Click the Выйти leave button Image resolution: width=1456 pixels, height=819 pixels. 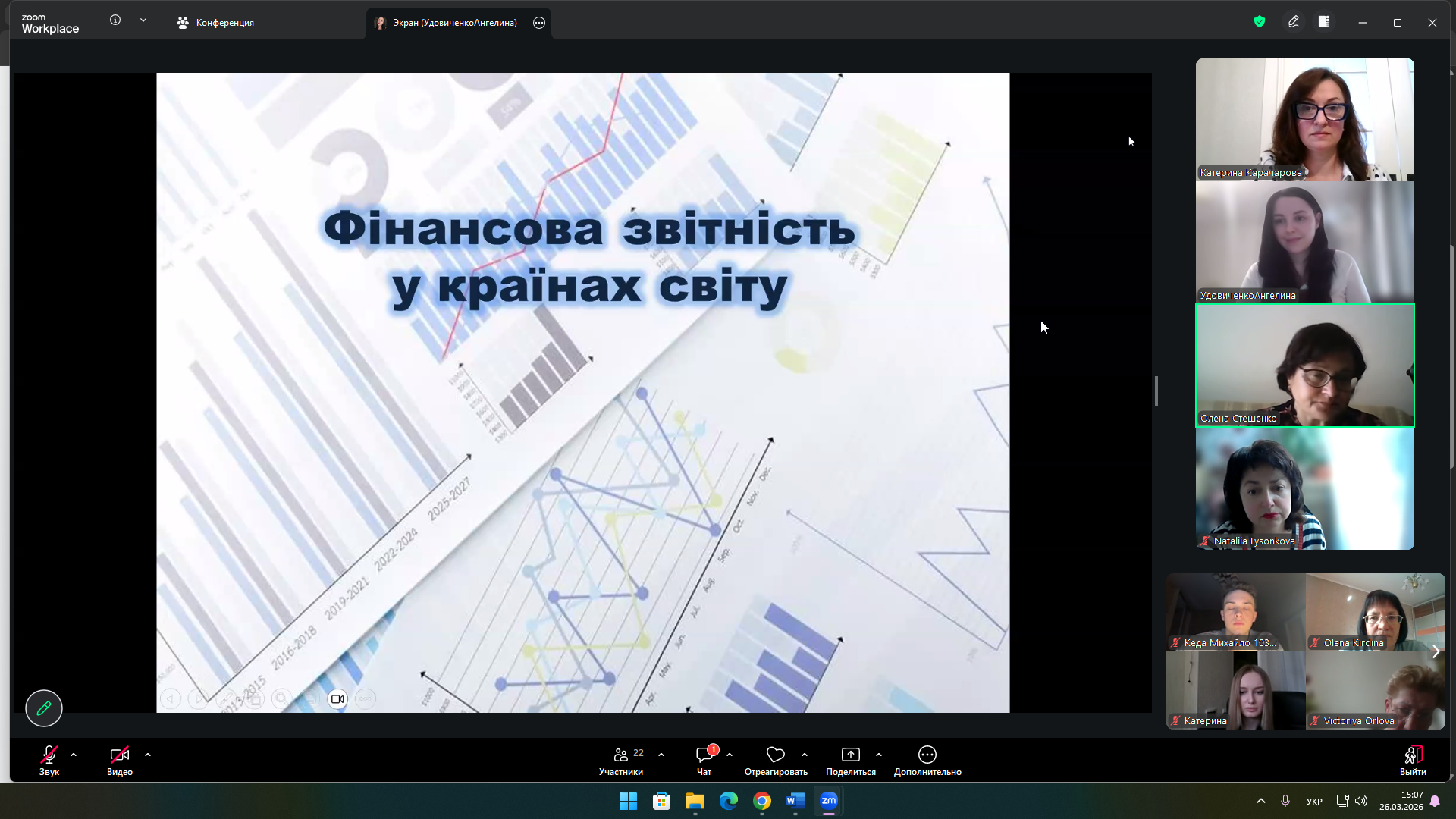[1412, 760]
